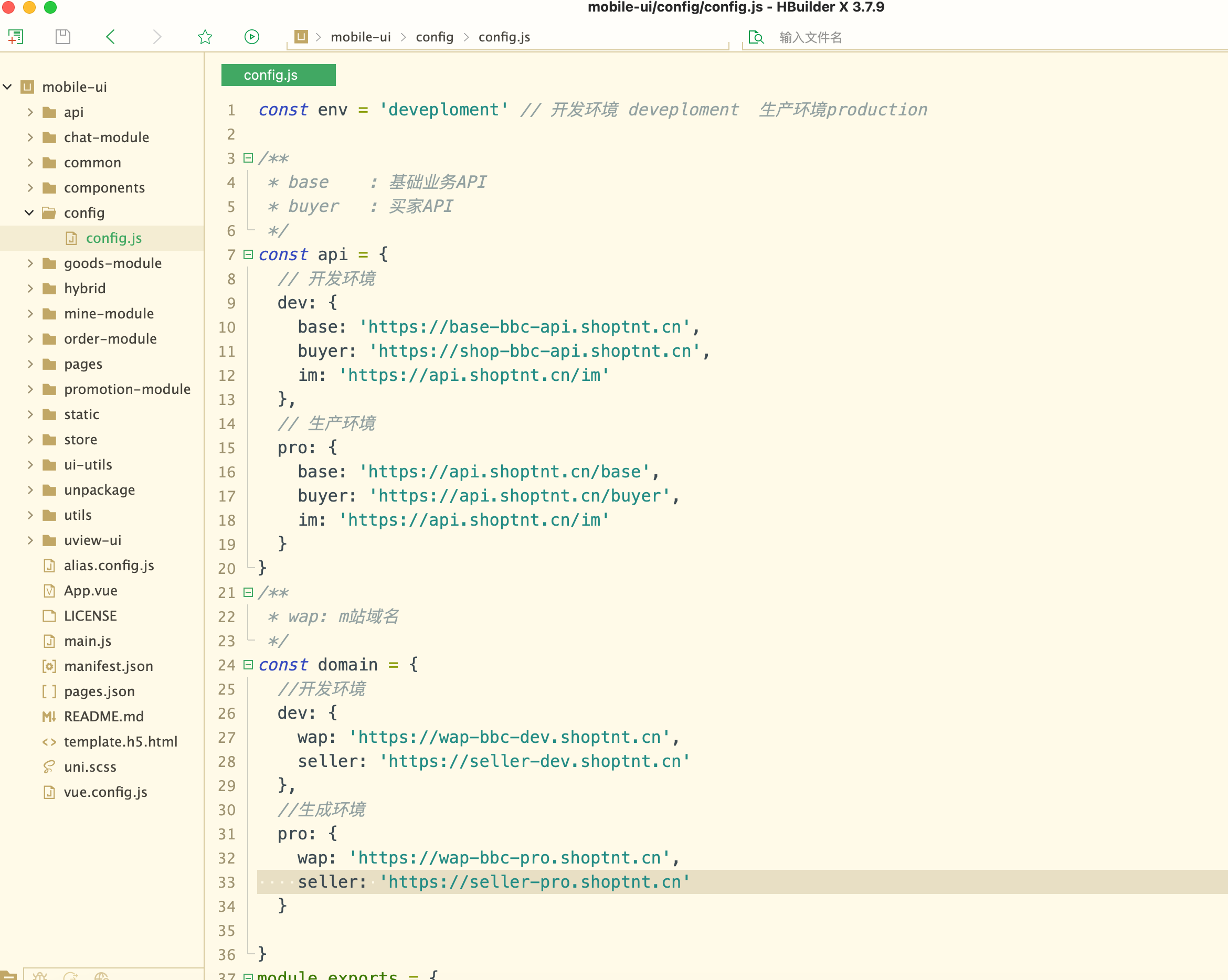Click the uni.scss file icon
The height and width of the screenshot is (980, 1228).
[x=49, y=767]
